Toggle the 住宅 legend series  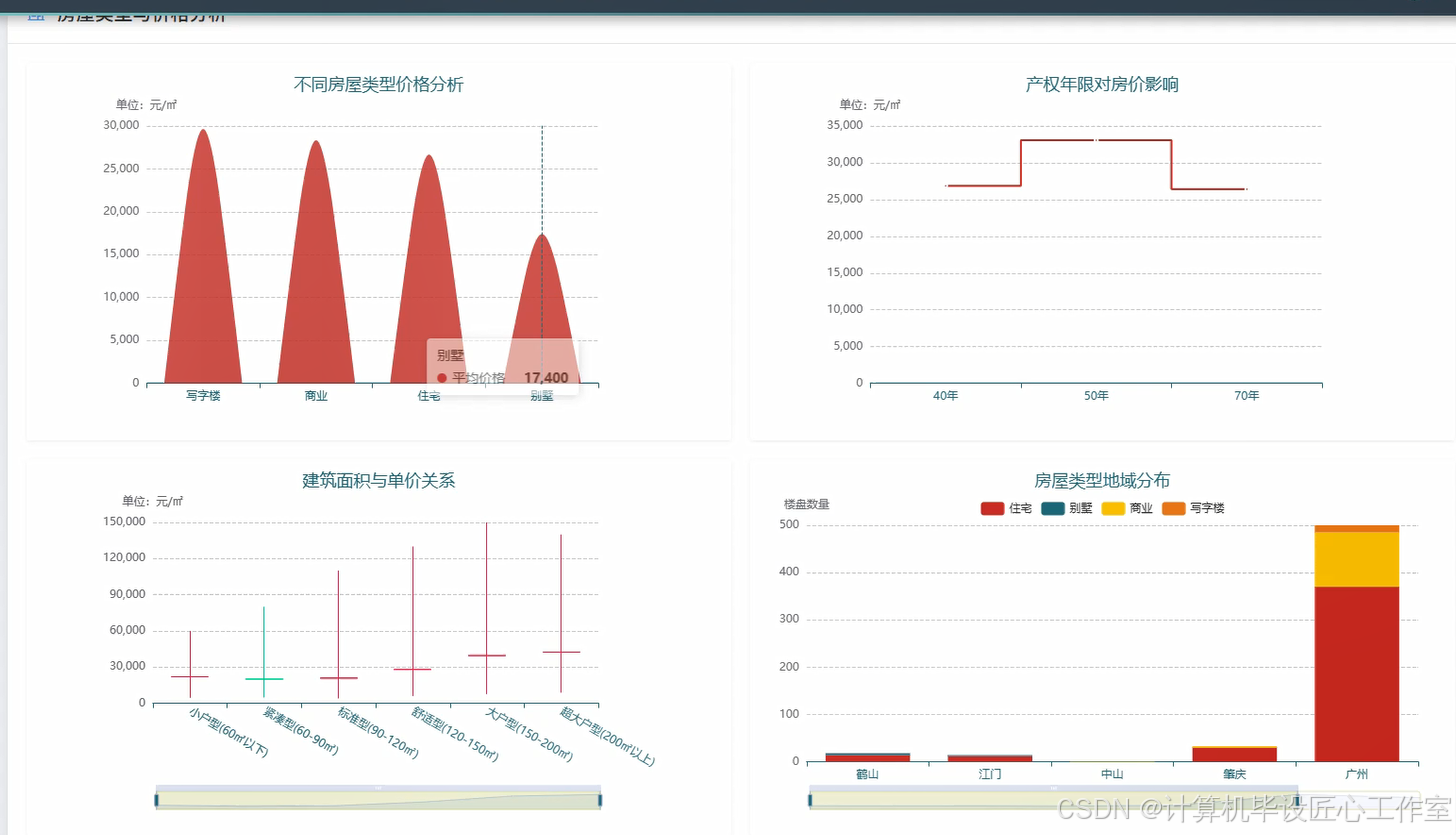1006,508
